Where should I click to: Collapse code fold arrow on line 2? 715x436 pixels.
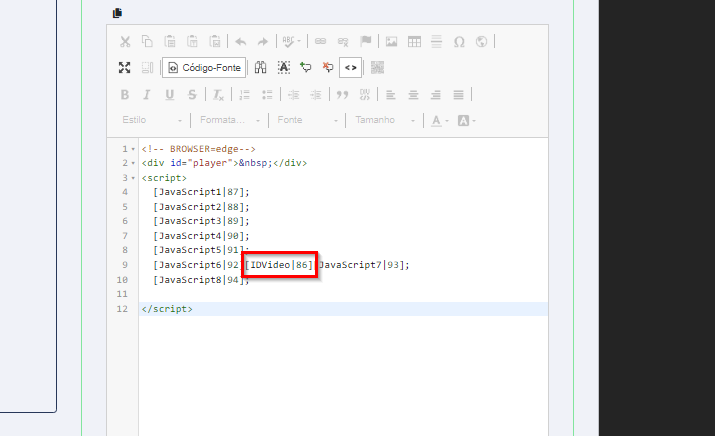tap(133, 163)
